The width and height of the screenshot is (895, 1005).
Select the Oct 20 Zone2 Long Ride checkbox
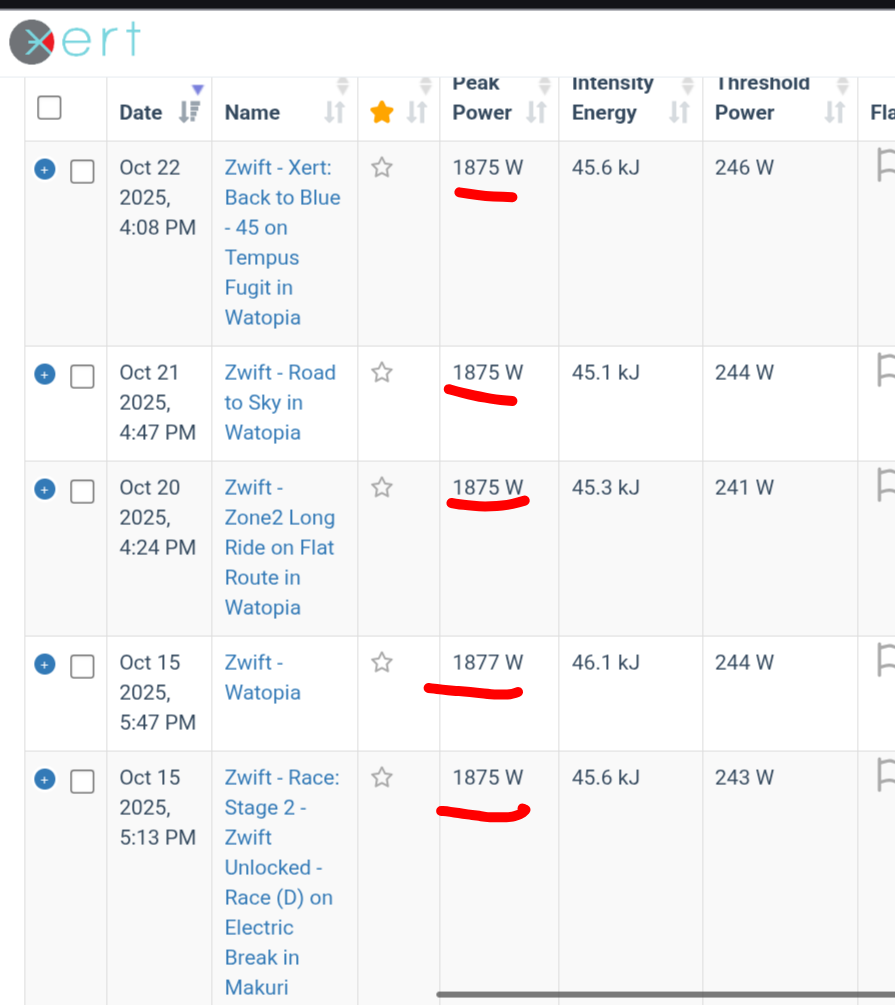click(x=82, y=492)
